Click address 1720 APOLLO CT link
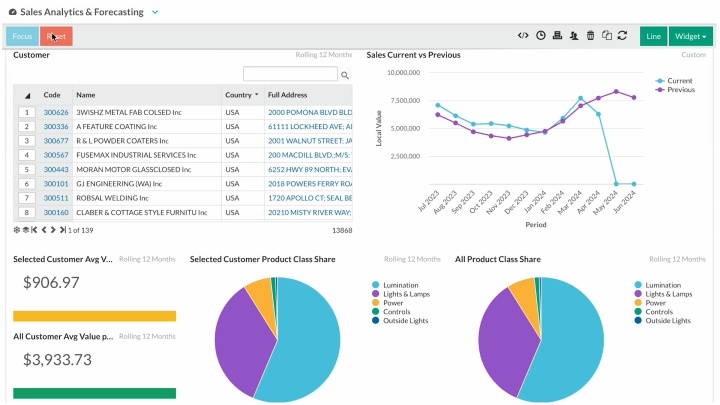This screenshot has height=405, width=720. [310, 198]
